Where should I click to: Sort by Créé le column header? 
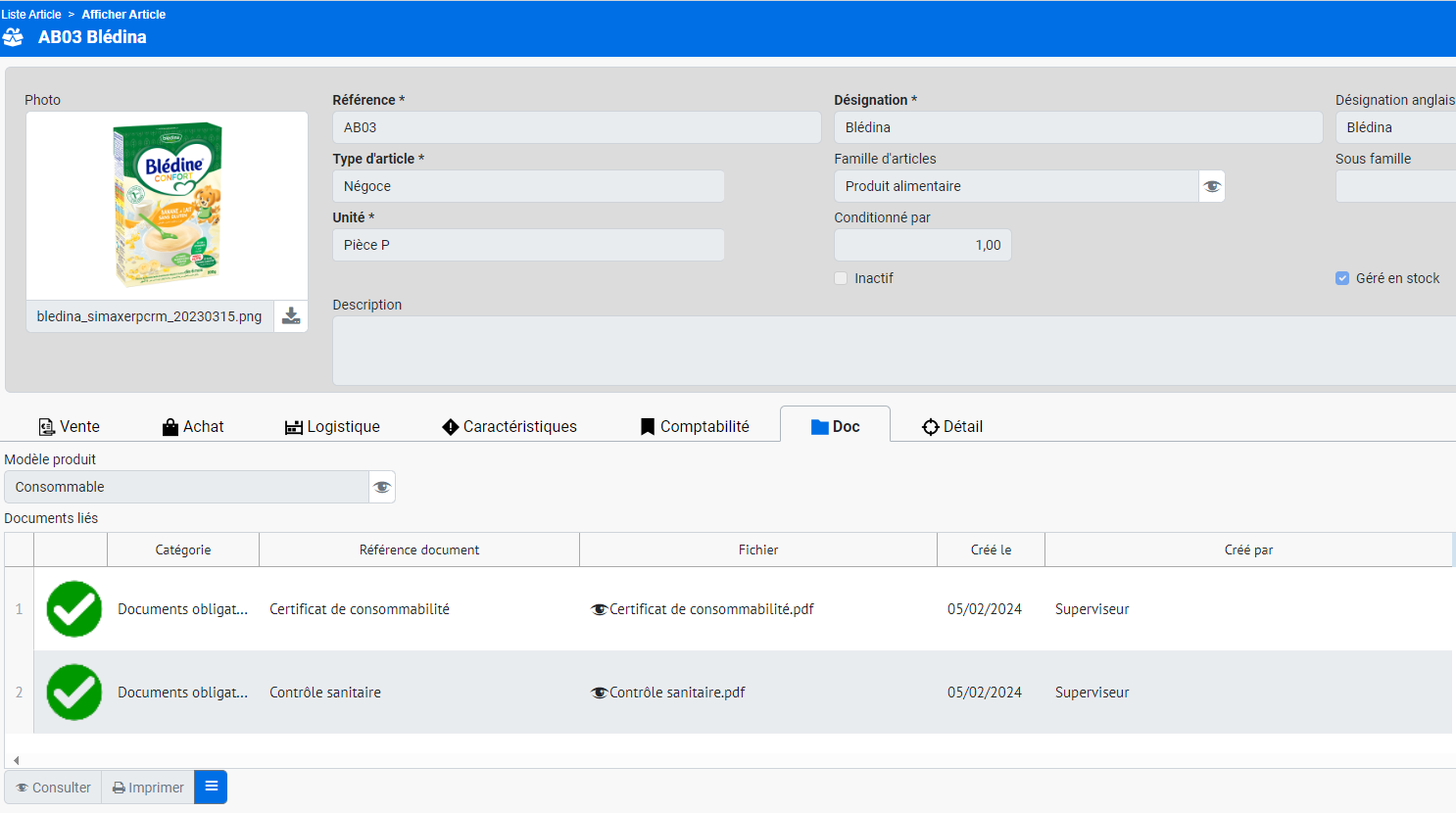(992, 550)
